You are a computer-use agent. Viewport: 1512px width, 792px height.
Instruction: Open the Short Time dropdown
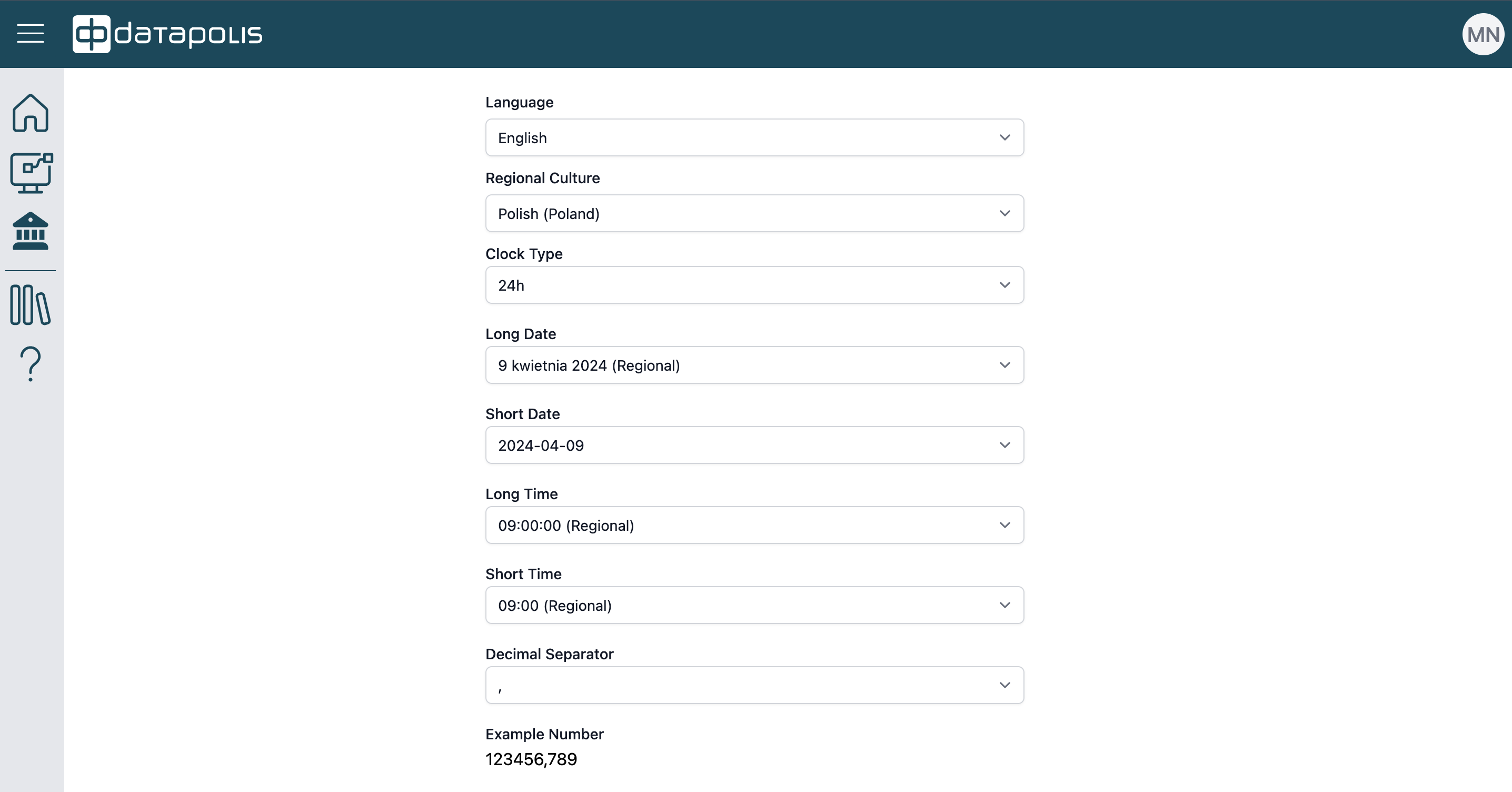tap(754, 605)
